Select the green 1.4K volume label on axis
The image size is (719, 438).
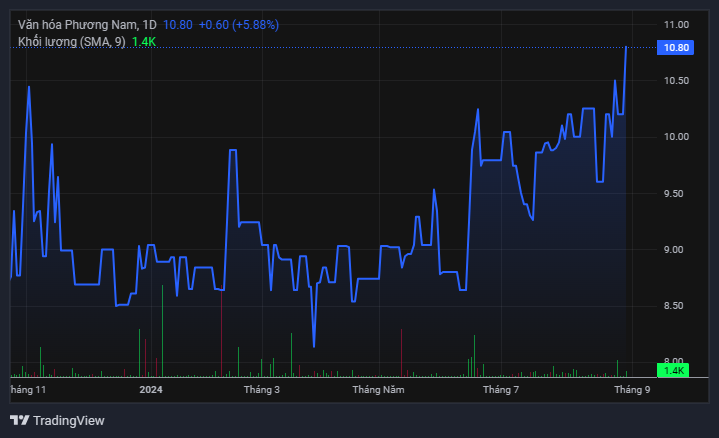coord(673,371)
